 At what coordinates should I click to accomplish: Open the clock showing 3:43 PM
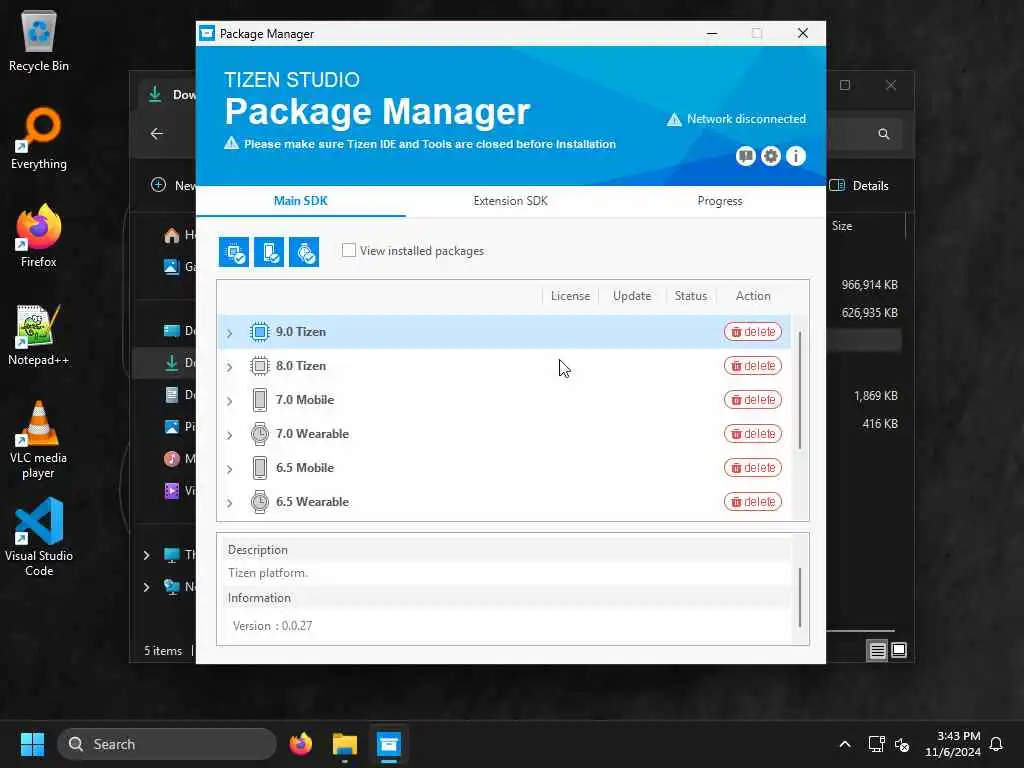point(953,744)
